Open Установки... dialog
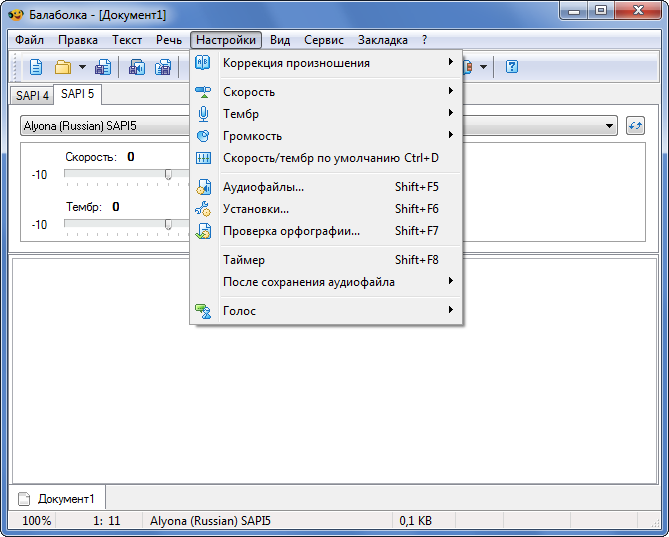This screenshot has width=669, height=537. click(326, 209)
